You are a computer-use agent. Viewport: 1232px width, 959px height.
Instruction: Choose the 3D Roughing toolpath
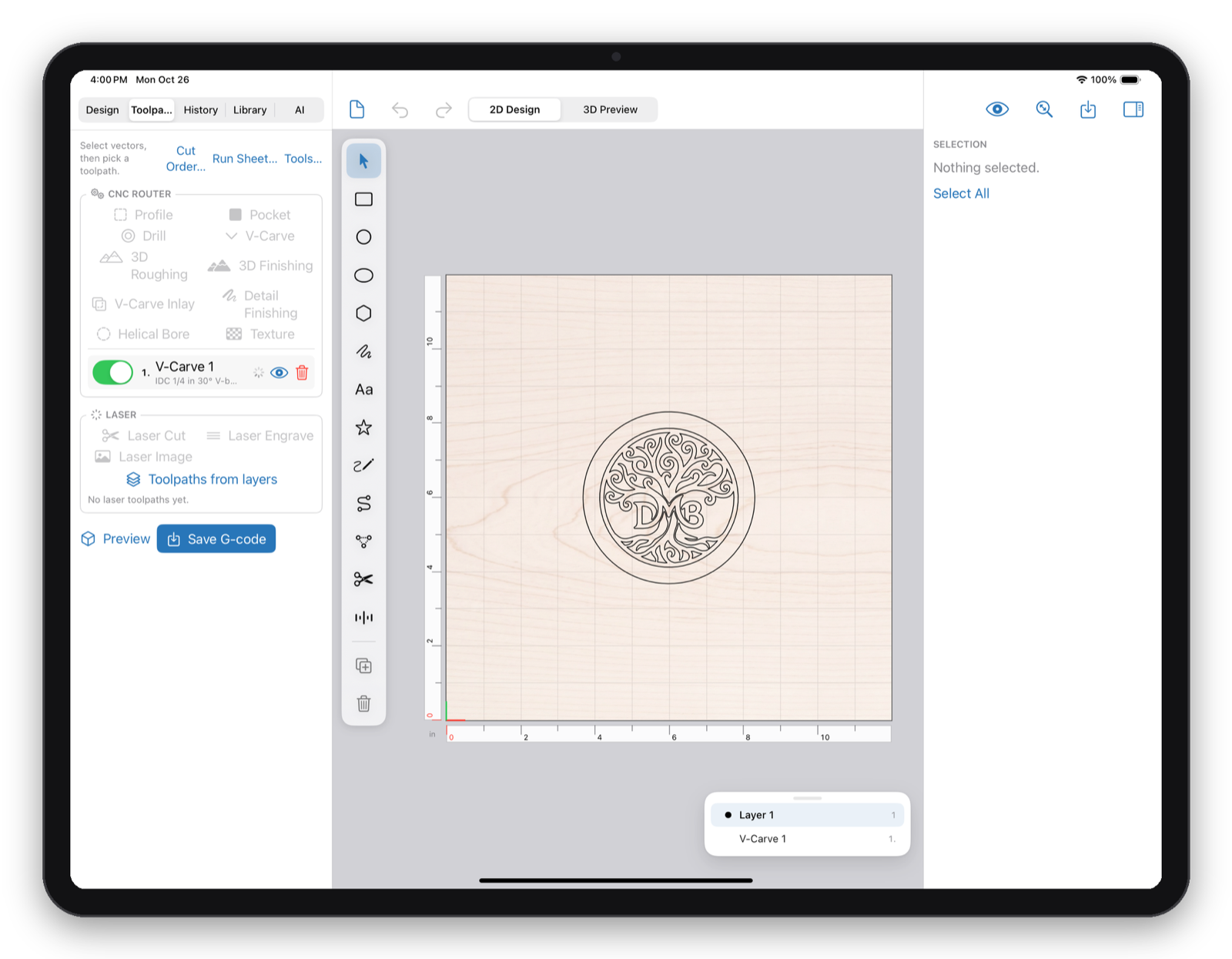click(x=144, y=266)
